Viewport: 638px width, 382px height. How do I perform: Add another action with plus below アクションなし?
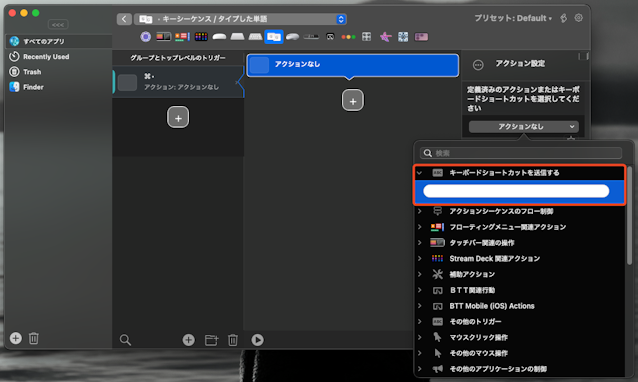pos(353,100)
